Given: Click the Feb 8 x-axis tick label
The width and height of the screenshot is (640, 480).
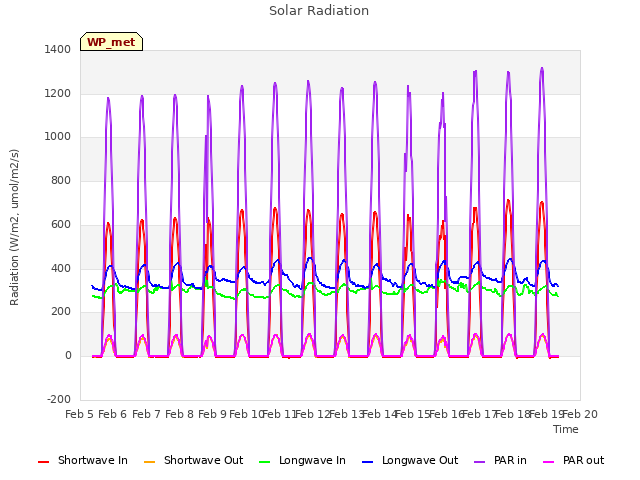Looking at the screenshot, I should (x=179, y=414).
